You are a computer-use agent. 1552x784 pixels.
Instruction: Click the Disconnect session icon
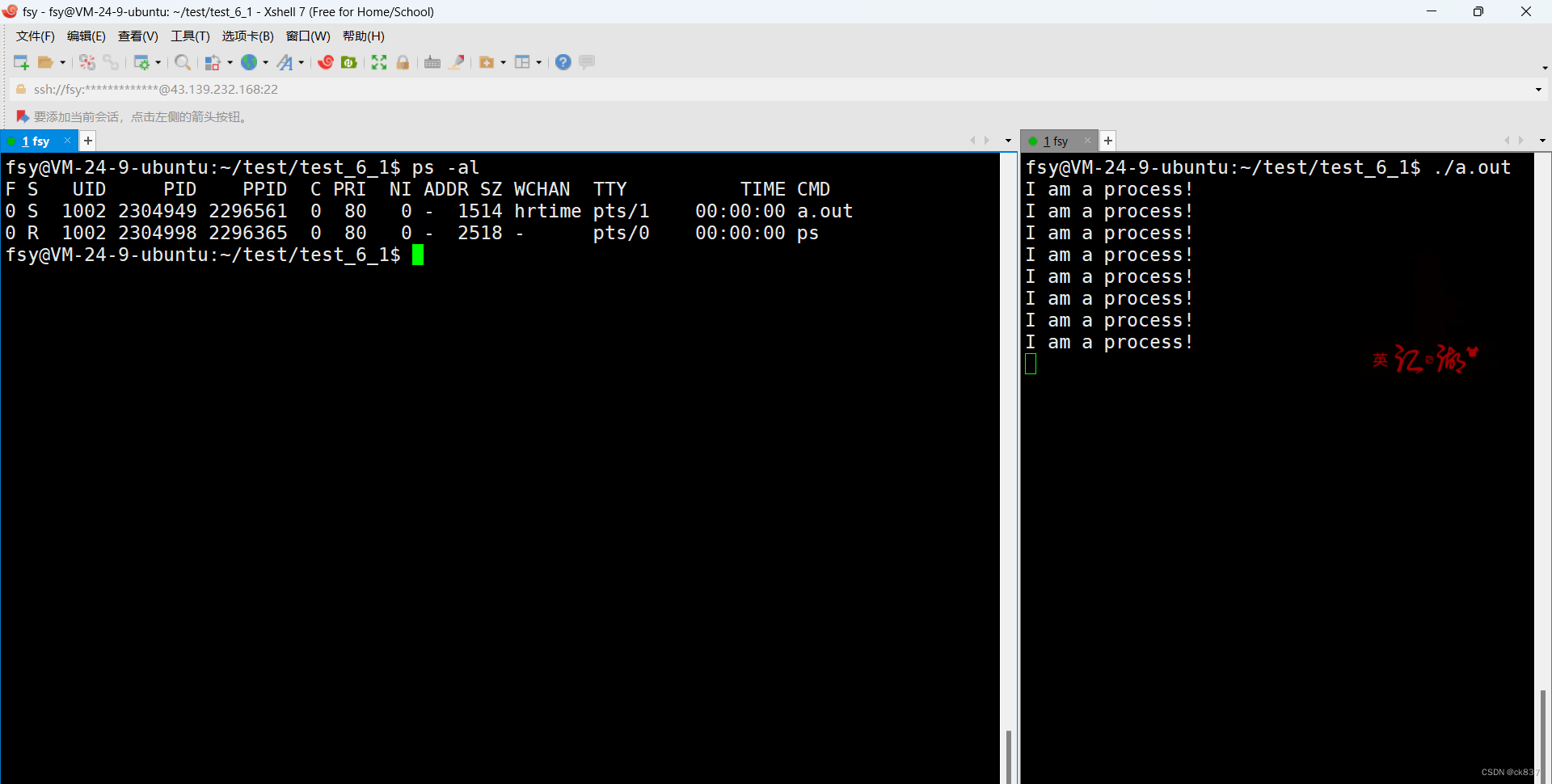[x=87, y=62]
